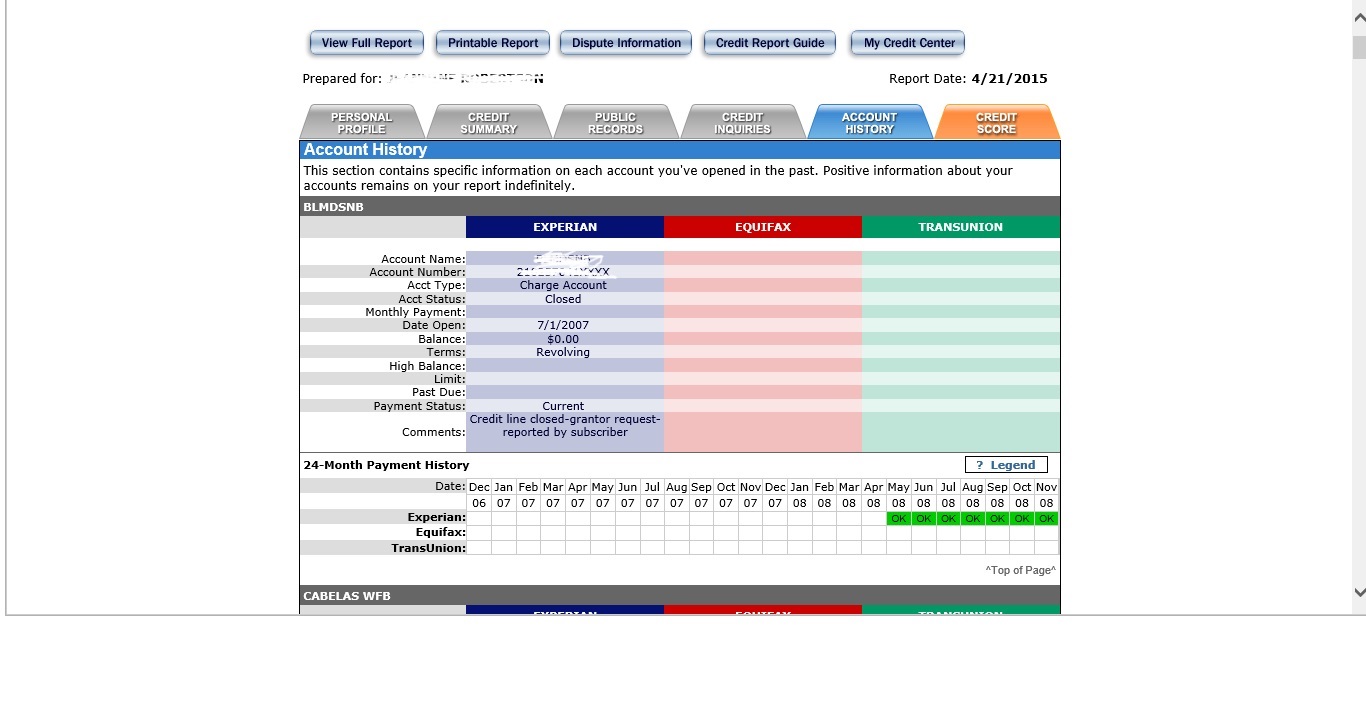Click the Monthly Payment label
This screenshot has height=728, width=1366.
click(x=415, y=312)
